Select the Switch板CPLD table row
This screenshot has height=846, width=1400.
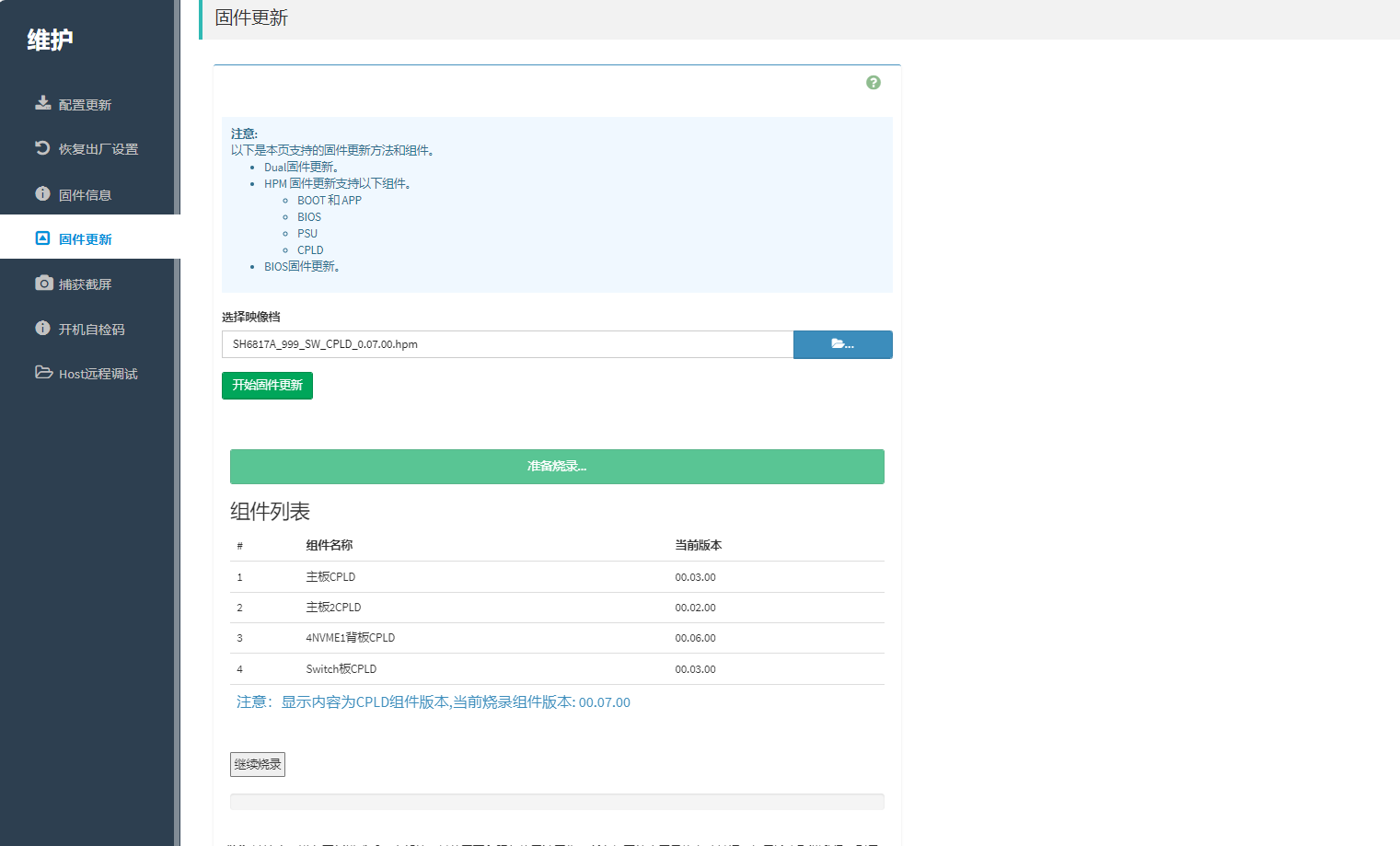click(x=557, y=669)
